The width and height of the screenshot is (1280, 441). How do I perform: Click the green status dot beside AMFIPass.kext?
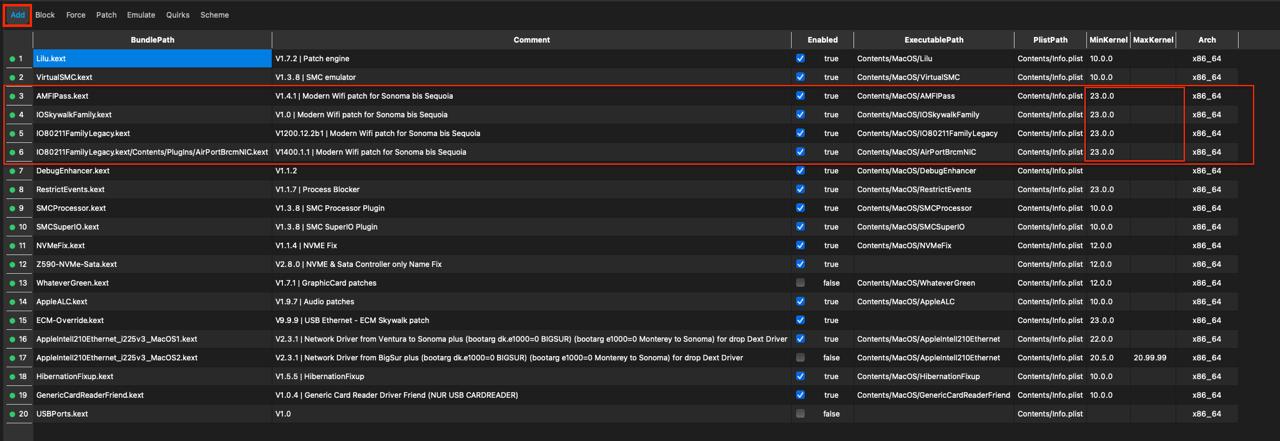13,96
